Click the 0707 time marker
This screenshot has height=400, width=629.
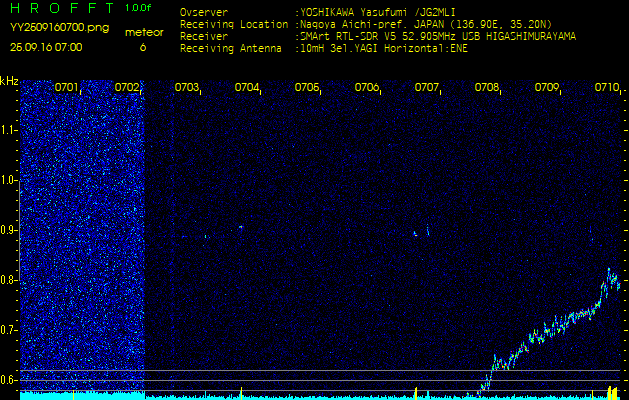[x=426, y=87]
